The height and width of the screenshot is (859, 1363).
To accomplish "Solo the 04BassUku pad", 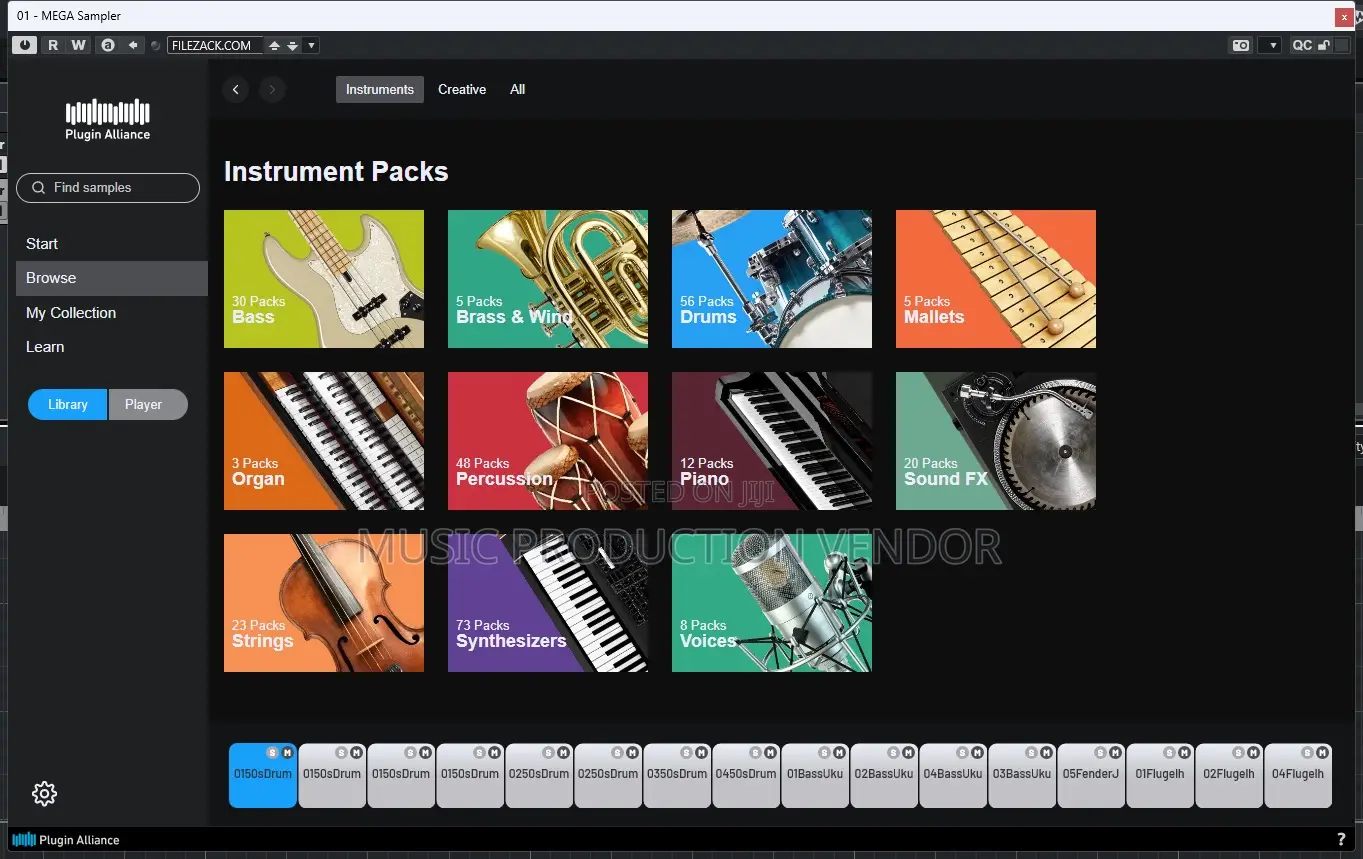I will pos(962,752).
